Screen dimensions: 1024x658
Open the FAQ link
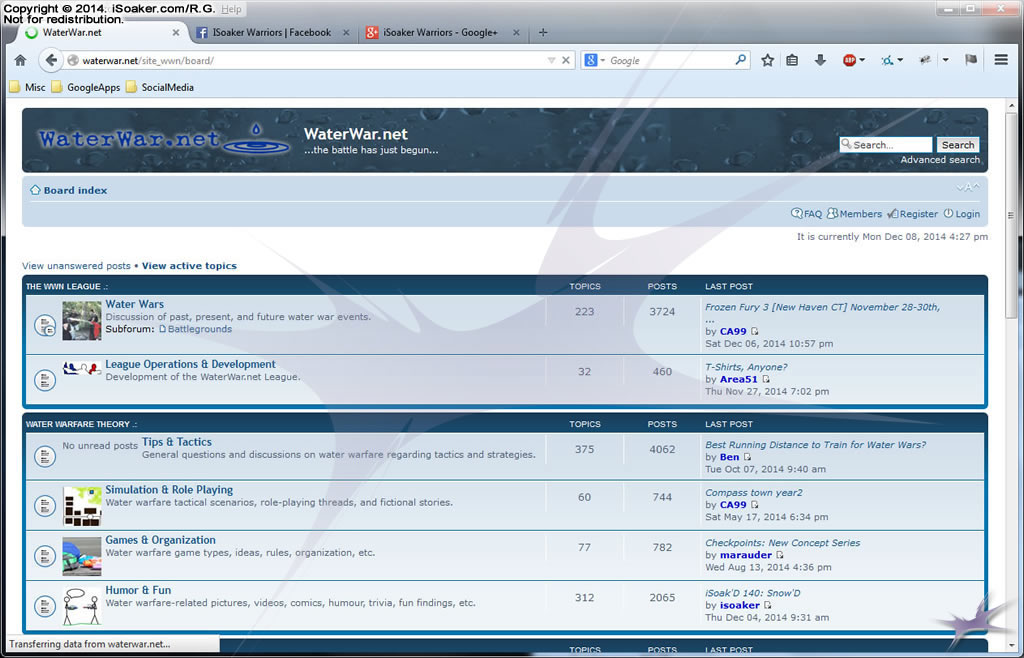[807, 213]
